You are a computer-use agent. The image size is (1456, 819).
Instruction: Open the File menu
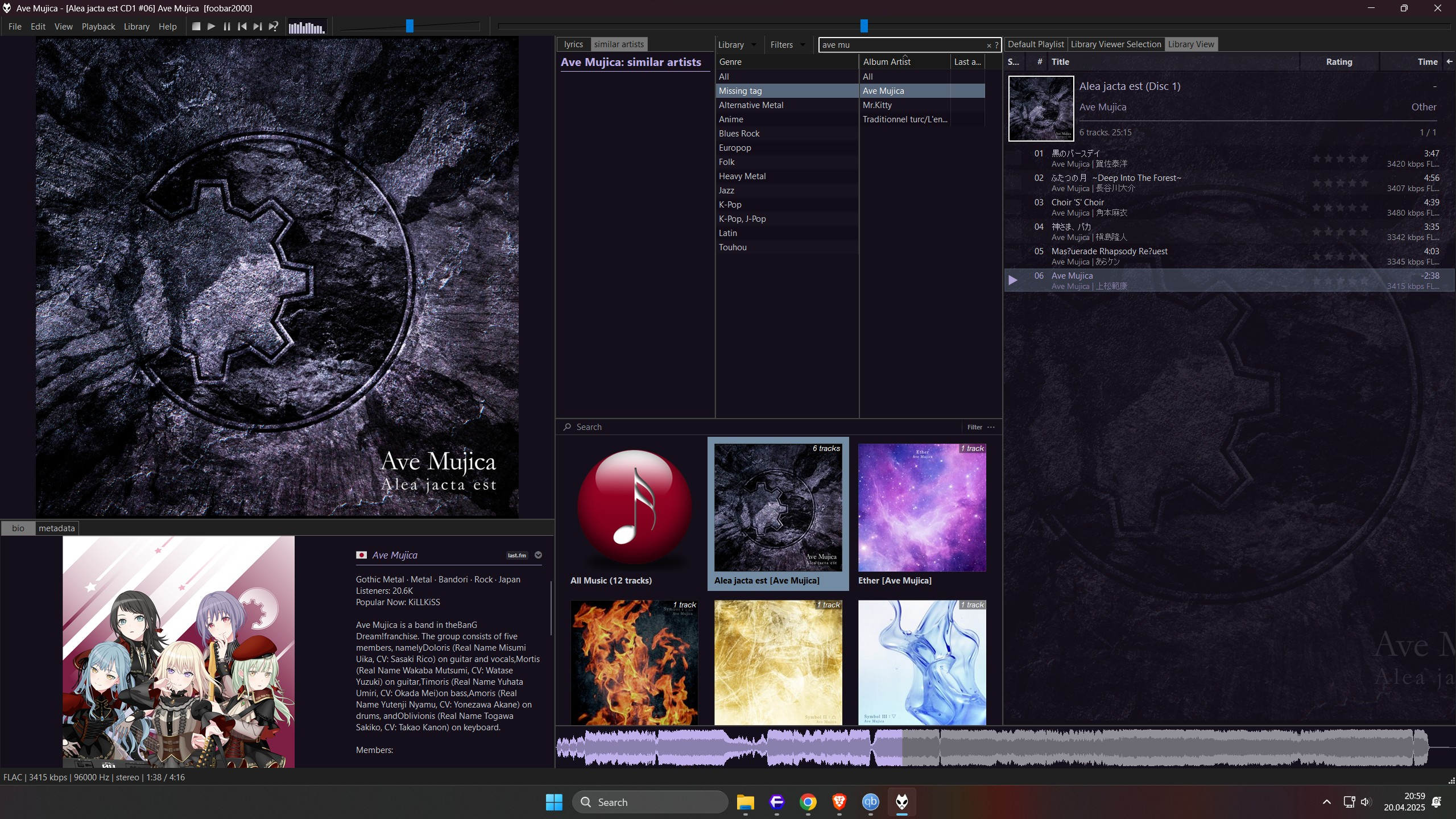(x=15, y=26)
